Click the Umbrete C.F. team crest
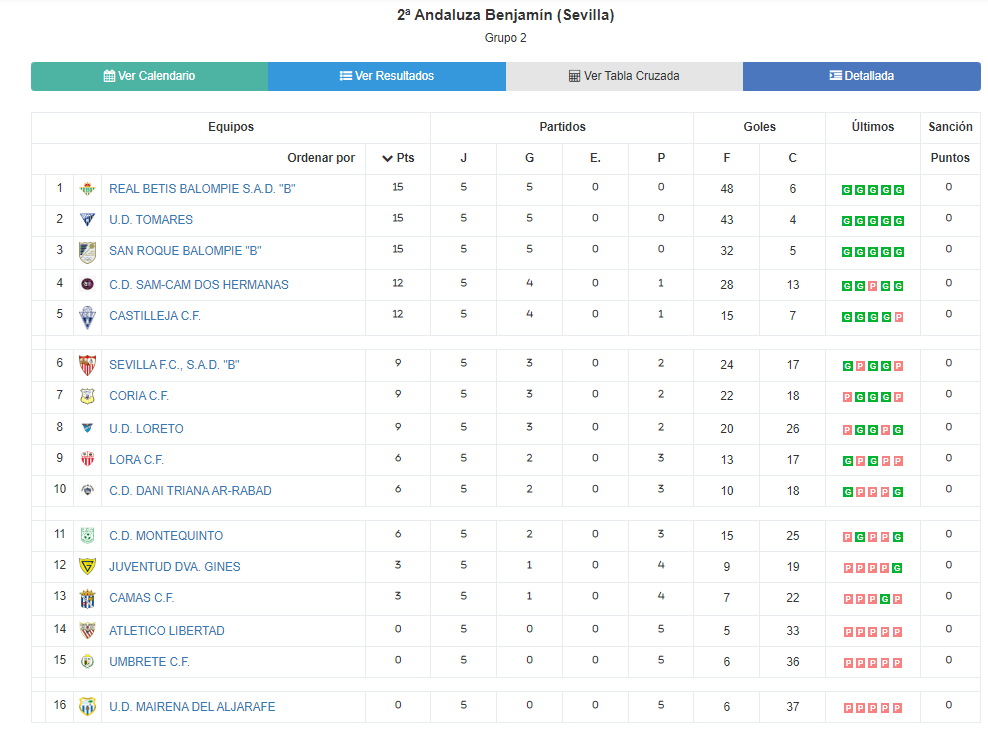Viewport: 988px width, 734px height. pos(88,662)
